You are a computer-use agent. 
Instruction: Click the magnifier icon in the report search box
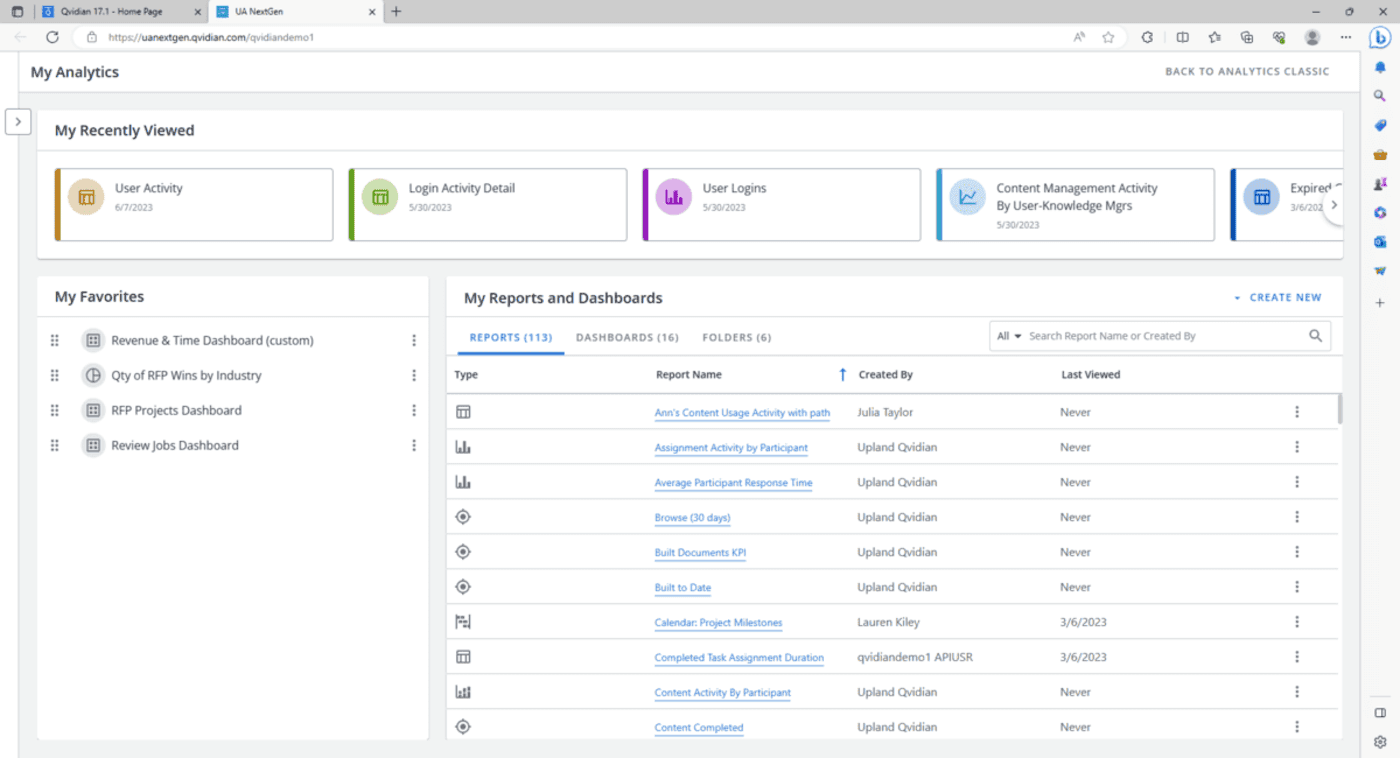1315,336
